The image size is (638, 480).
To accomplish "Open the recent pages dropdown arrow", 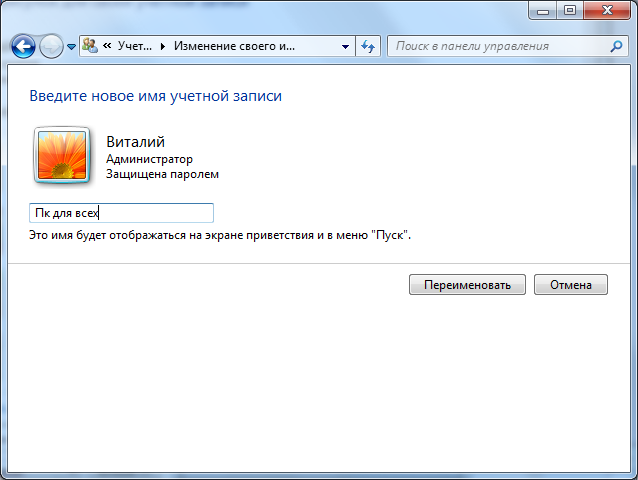I will click(x=71, y=47).
